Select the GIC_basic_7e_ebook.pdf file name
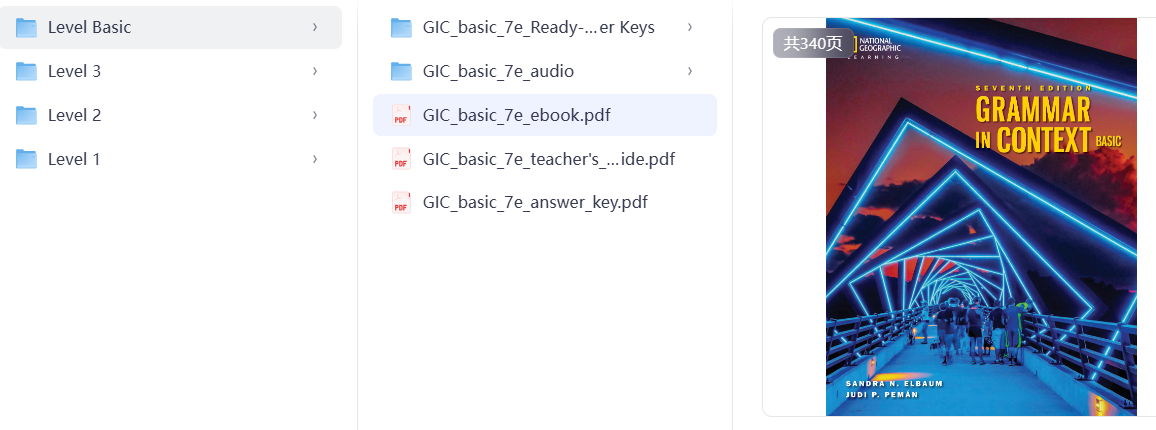The height and width of the screenshot is (430, 1156). click(x=516, y=115)
